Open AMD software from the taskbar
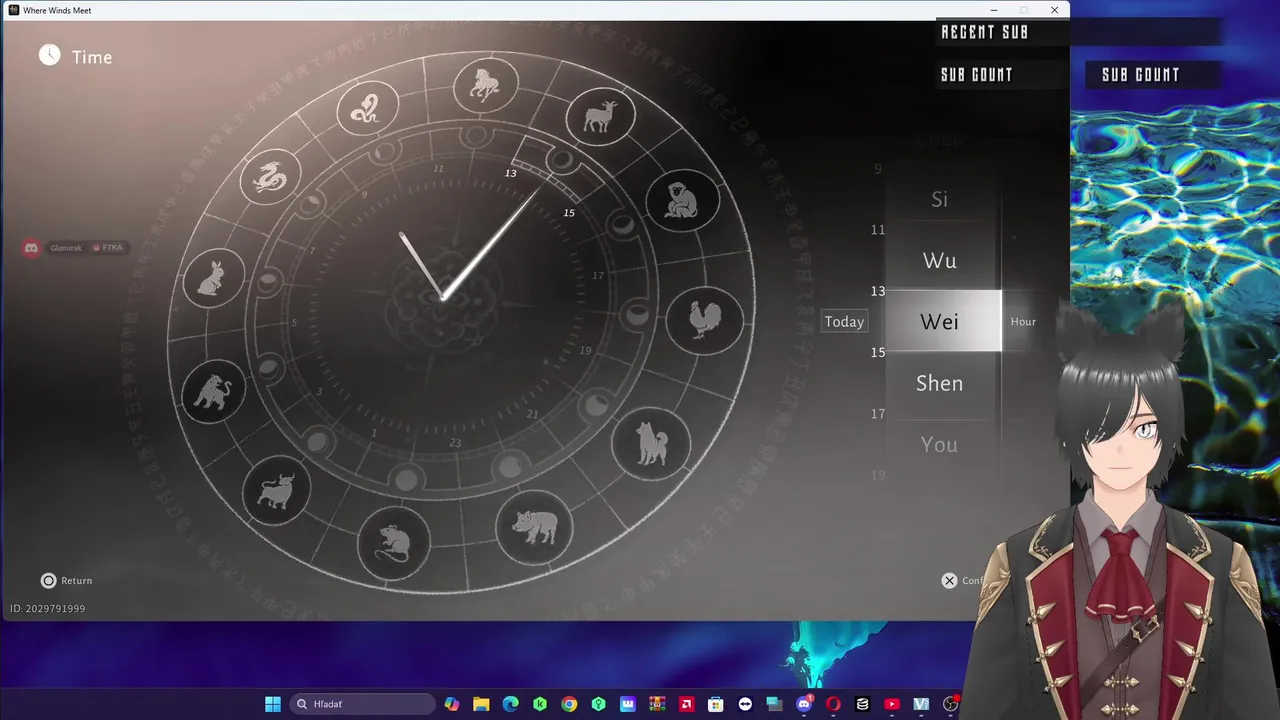The width and height of the screenshot is (1280, 720). (x=686, y=704)
